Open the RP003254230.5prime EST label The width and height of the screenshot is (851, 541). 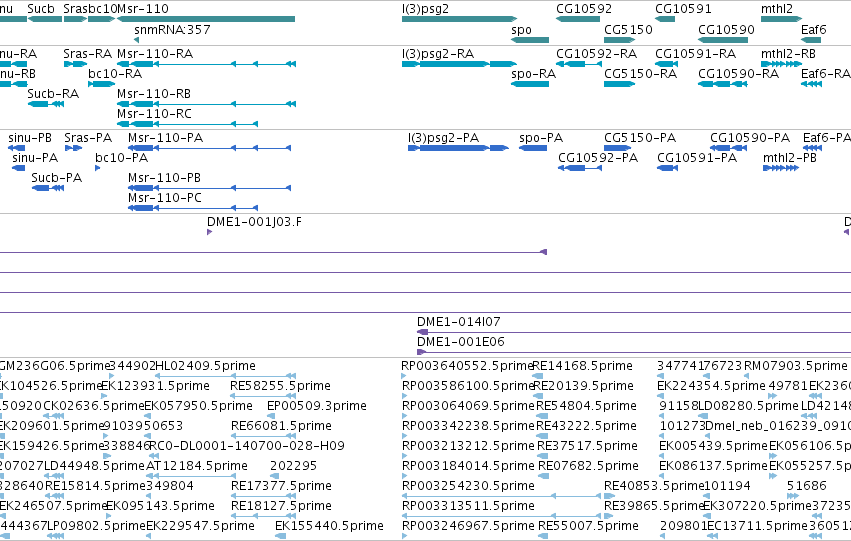click(x=468, y=486)
